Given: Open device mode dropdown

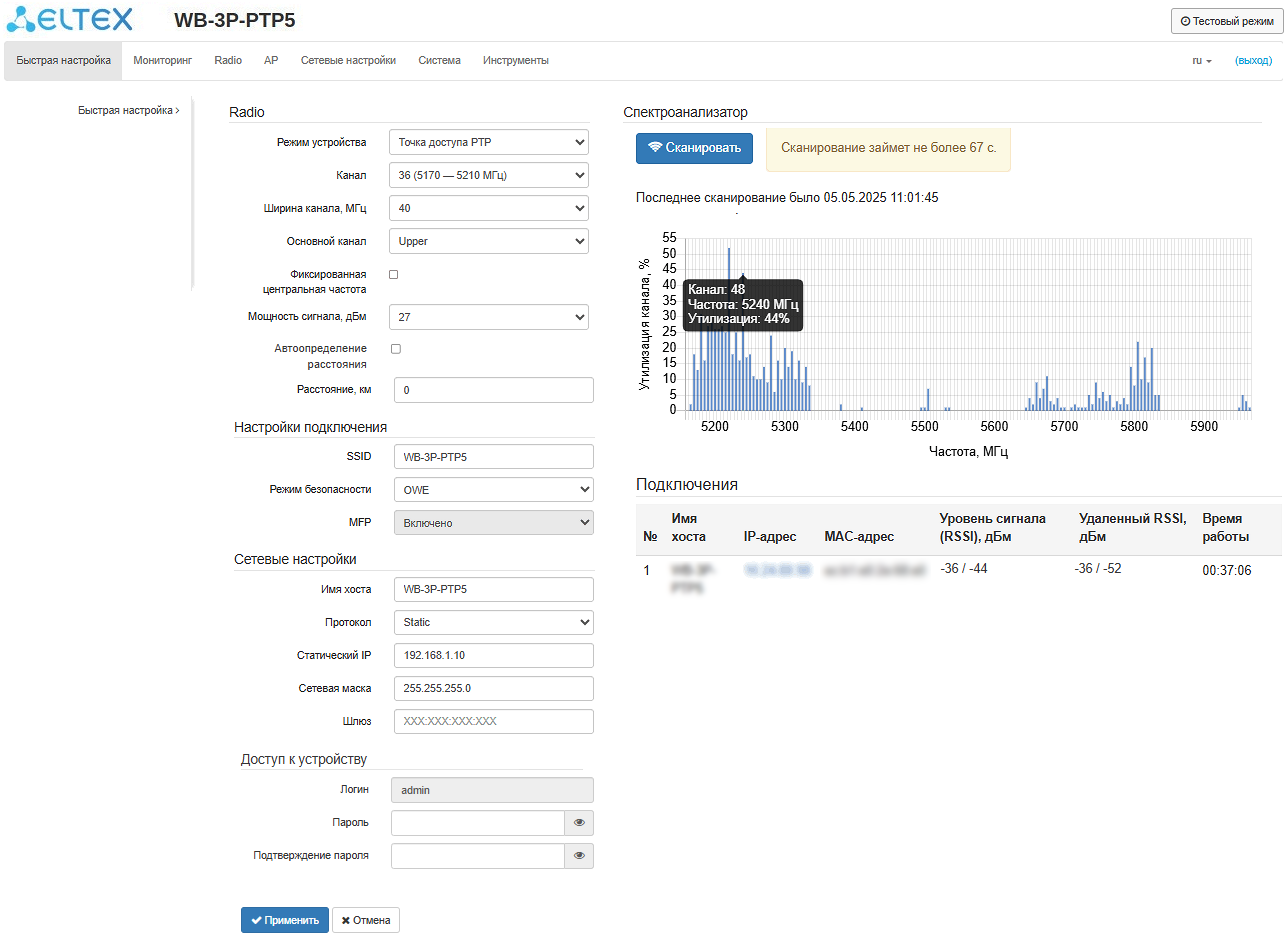Looking at the screenshot, I should pyautogui.click(x=488, y=142).
